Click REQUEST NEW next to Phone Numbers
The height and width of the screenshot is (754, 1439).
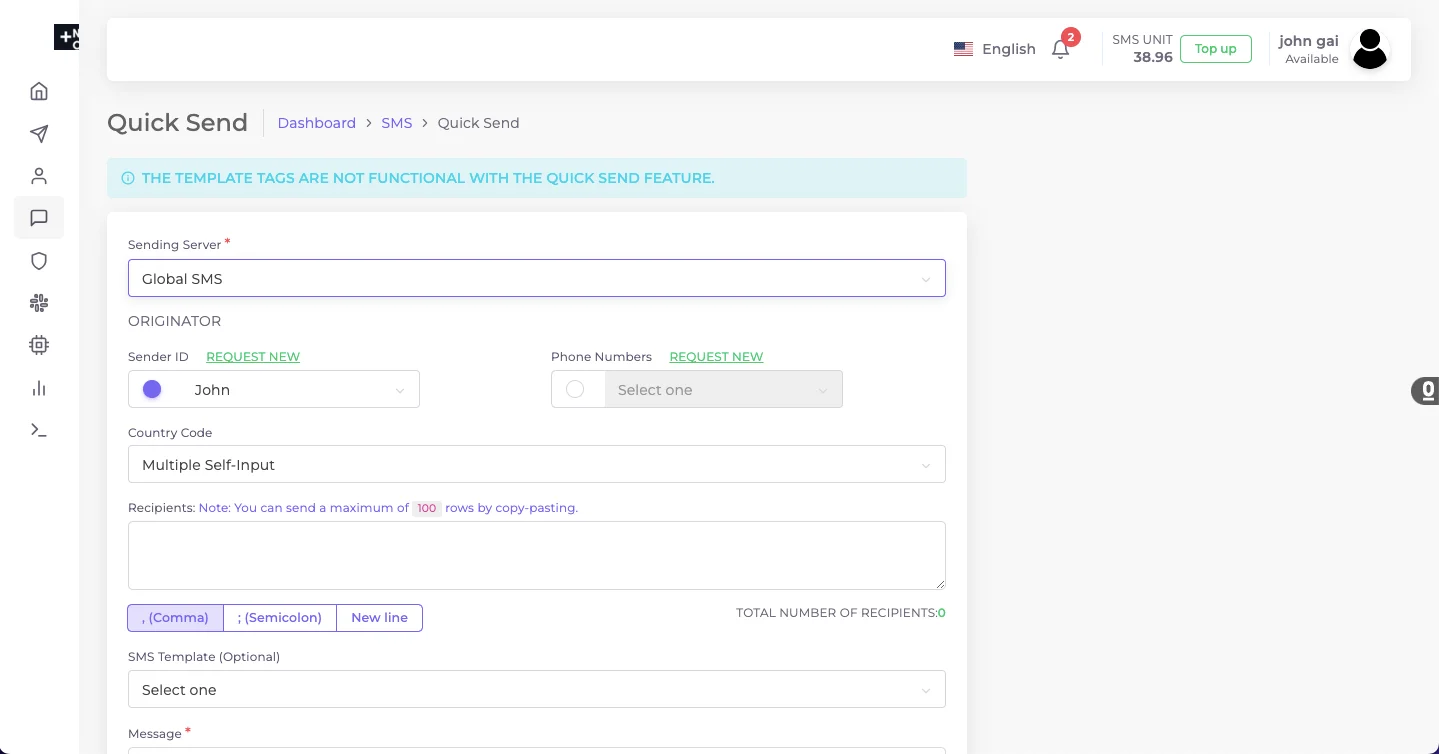[716, 357]
